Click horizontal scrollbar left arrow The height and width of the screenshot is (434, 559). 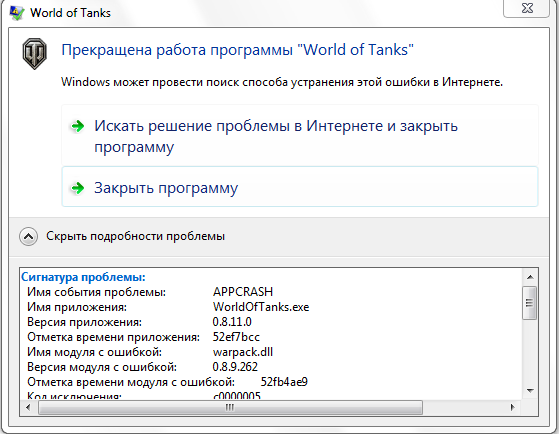pyautogui.click(x=29, y=407)
